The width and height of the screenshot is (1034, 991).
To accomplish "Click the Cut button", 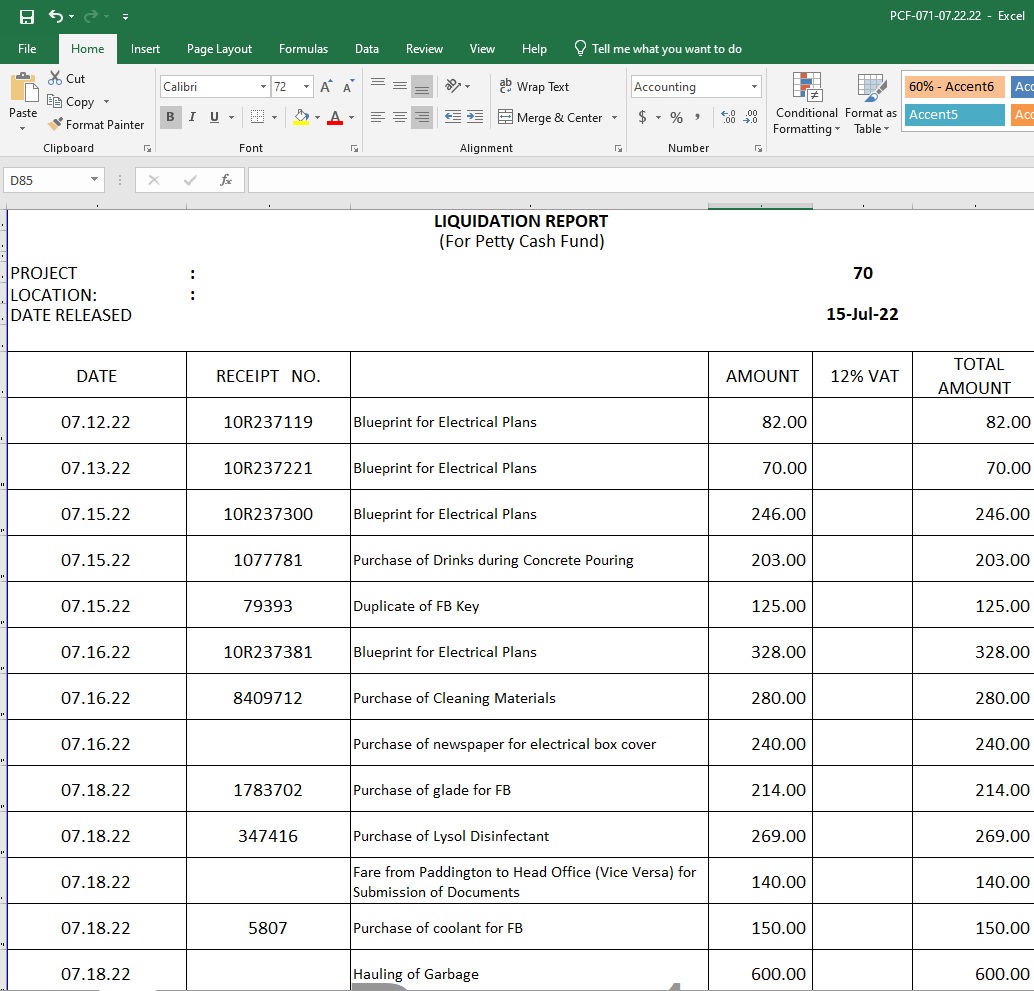I will pyautogui.click(x=66, y=79).
